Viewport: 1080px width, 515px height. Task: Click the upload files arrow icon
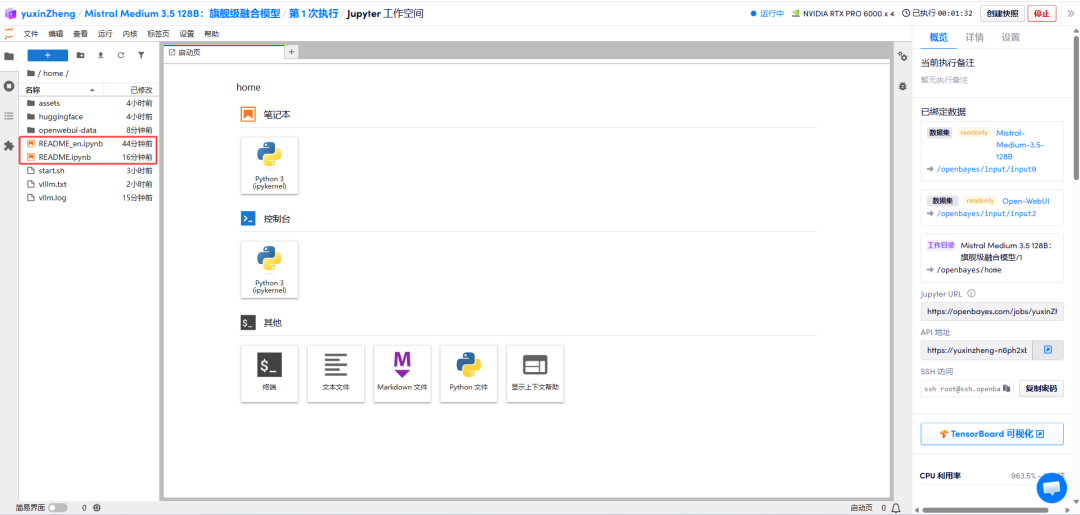point(101,55)
